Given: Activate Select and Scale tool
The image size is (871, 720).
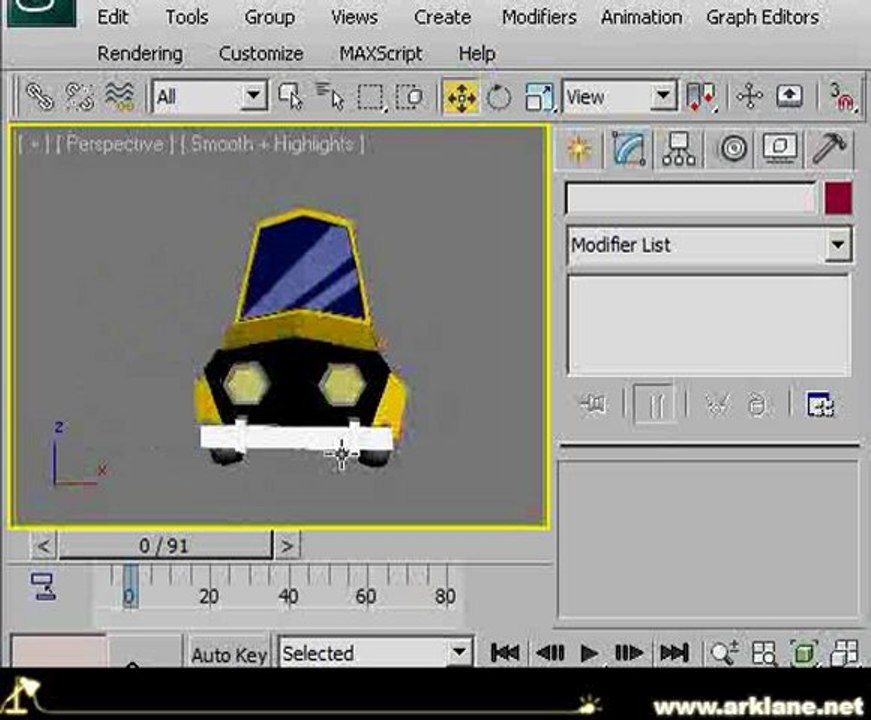Looking at the screenshot, I should pyautogui.click(x=539, y=97).
